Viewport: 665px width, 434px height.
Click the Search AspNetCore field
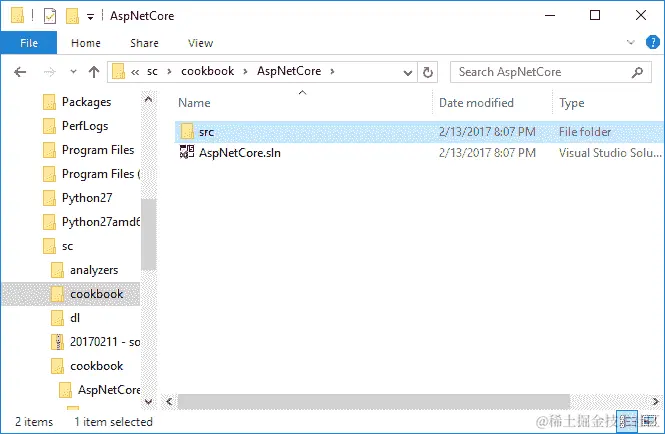(x=550, y=72)
